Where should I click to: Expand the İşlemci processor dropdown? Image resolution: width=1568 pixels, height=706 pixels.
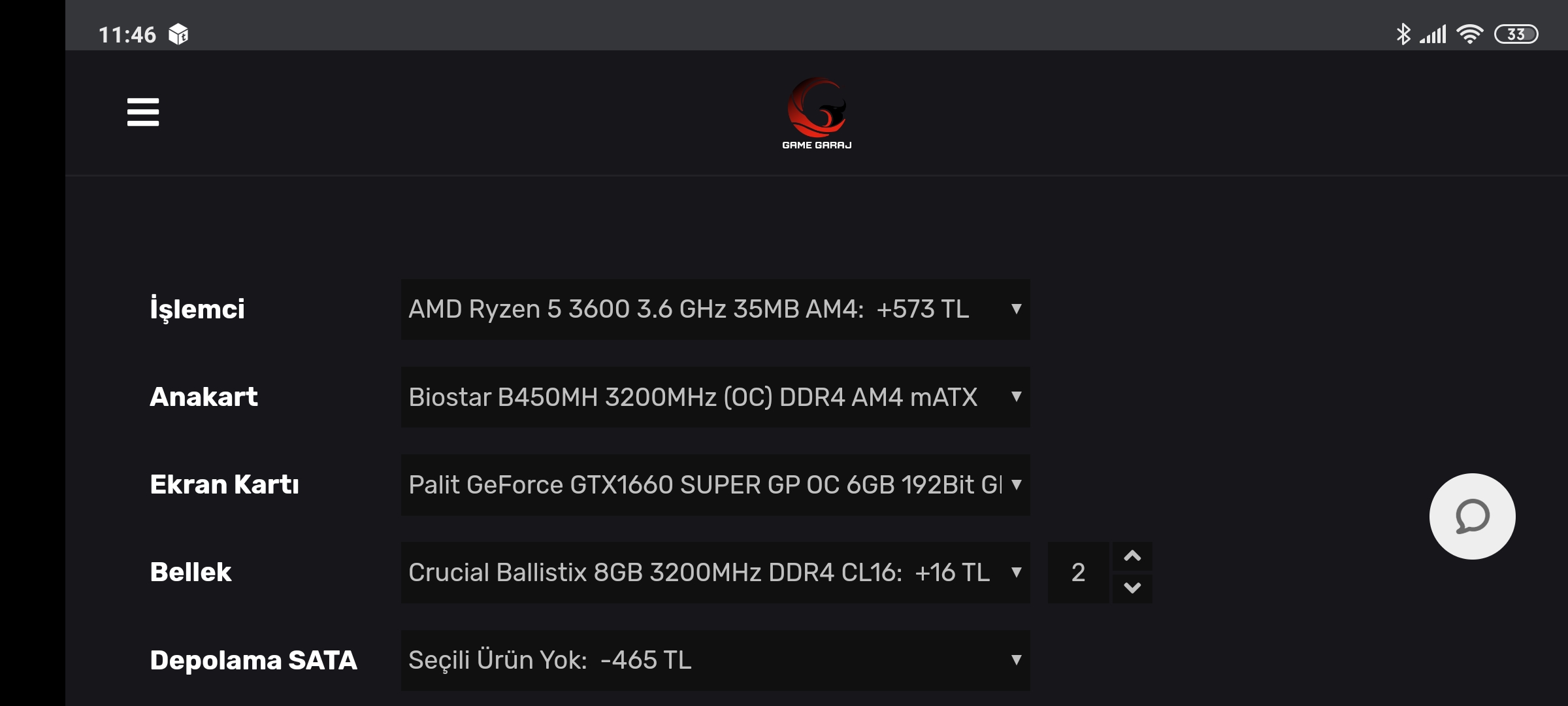[715, 309]
